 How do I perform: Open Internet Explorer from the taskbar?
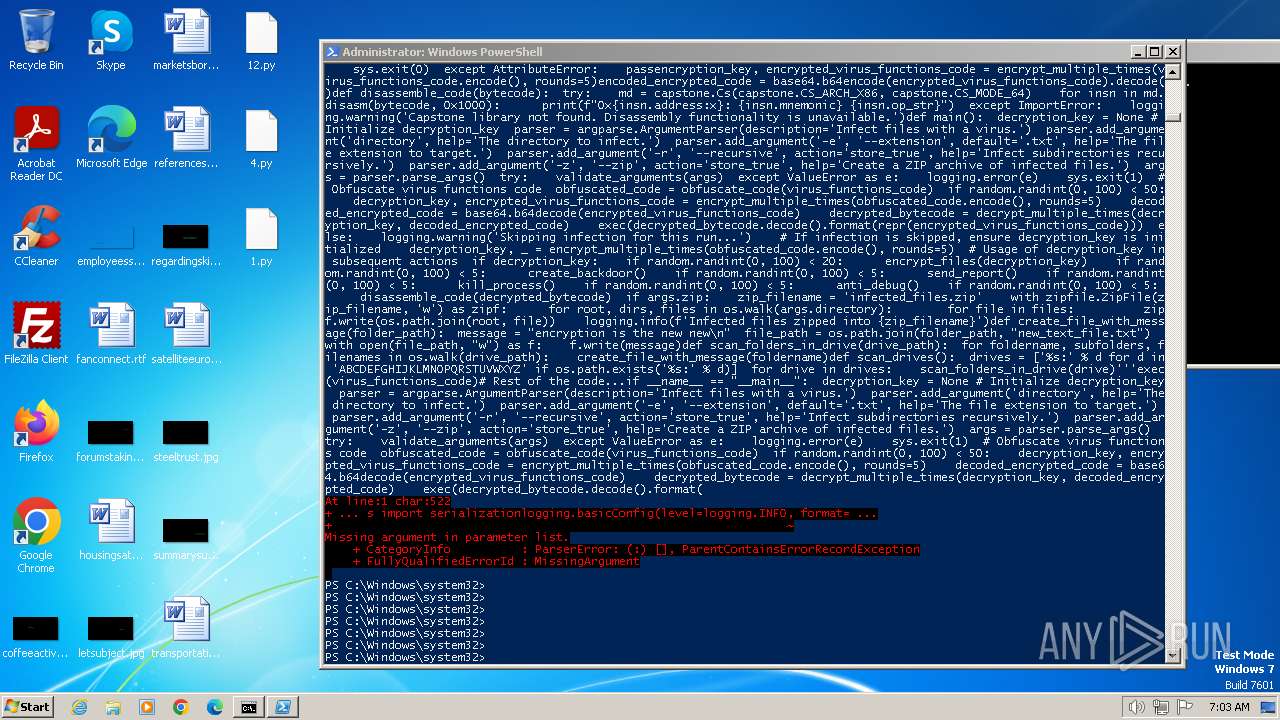[79, 707]
